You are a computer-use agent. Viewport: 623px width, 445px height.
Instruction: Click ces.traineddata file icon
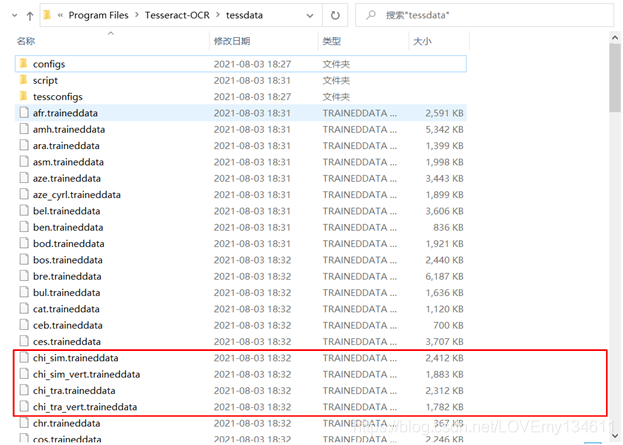click(x=24, y=341)
